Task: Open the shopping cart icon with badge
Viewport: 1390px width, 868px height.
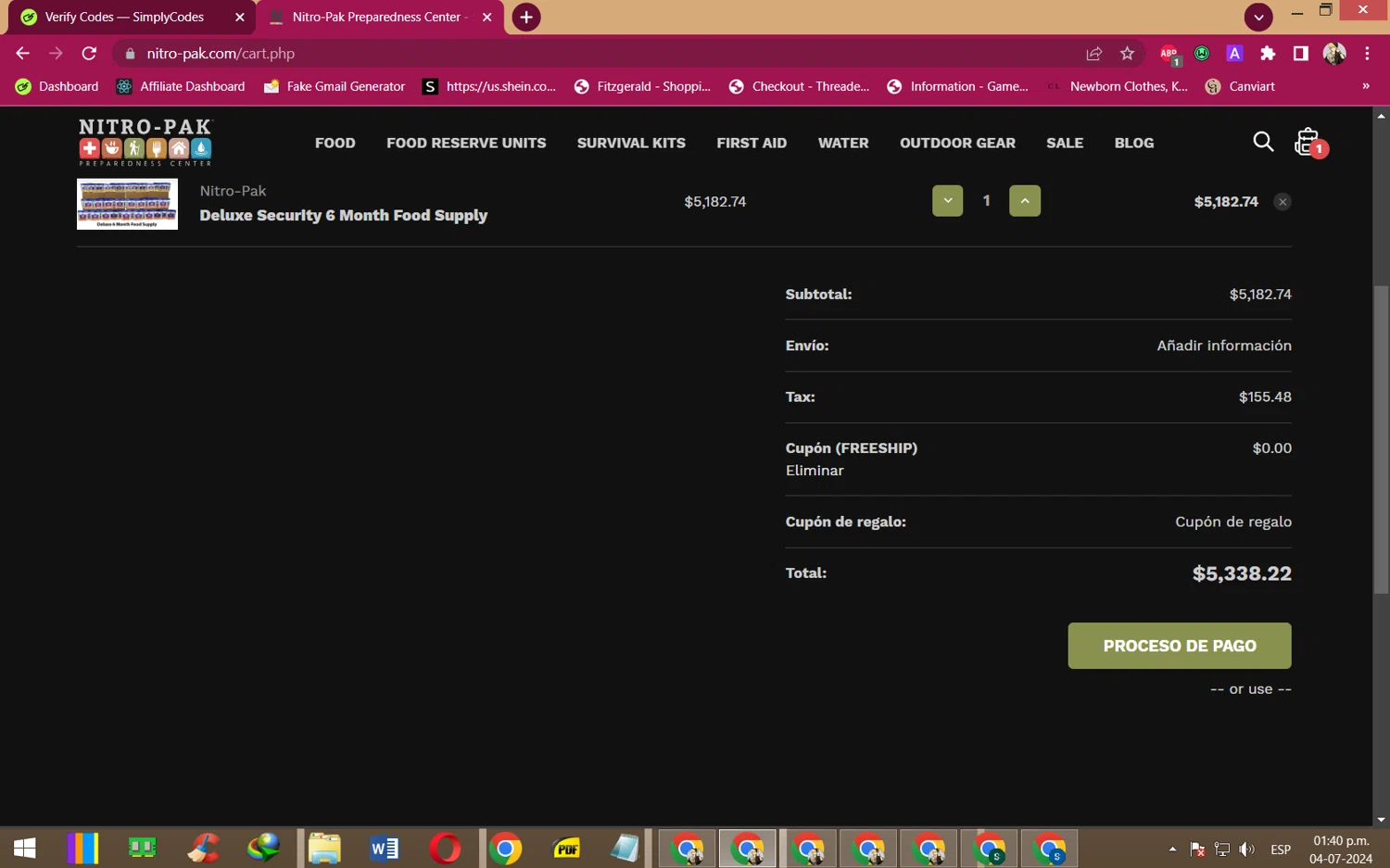Action: point(1310,143)
